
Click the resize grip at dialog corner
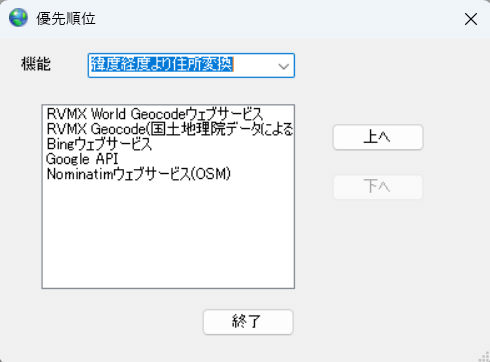[x=484, y=356]
